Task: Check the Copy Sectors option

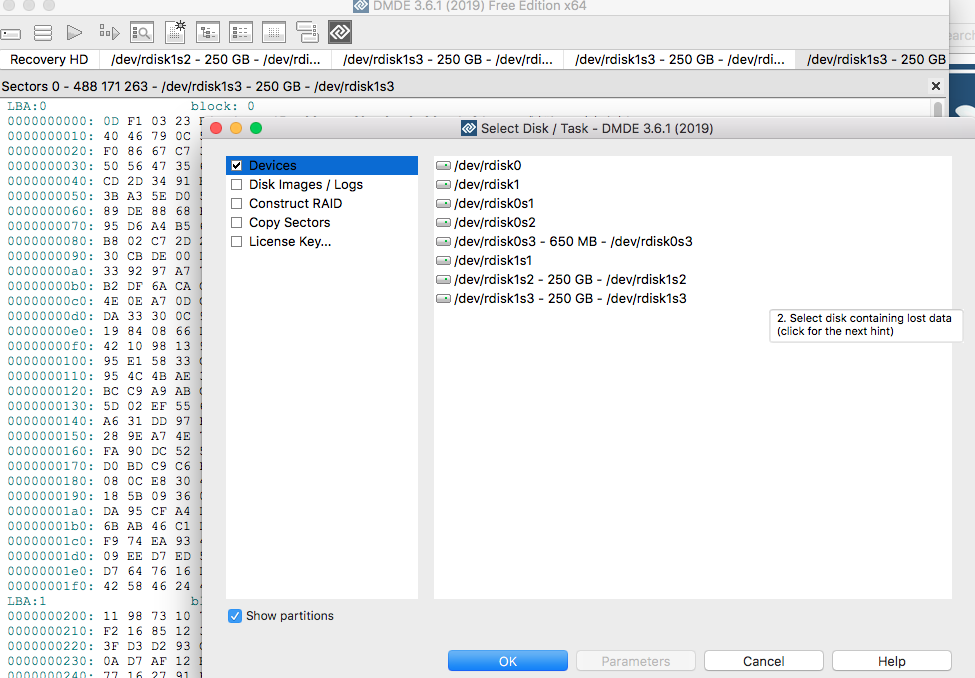Action: (236, 223)
